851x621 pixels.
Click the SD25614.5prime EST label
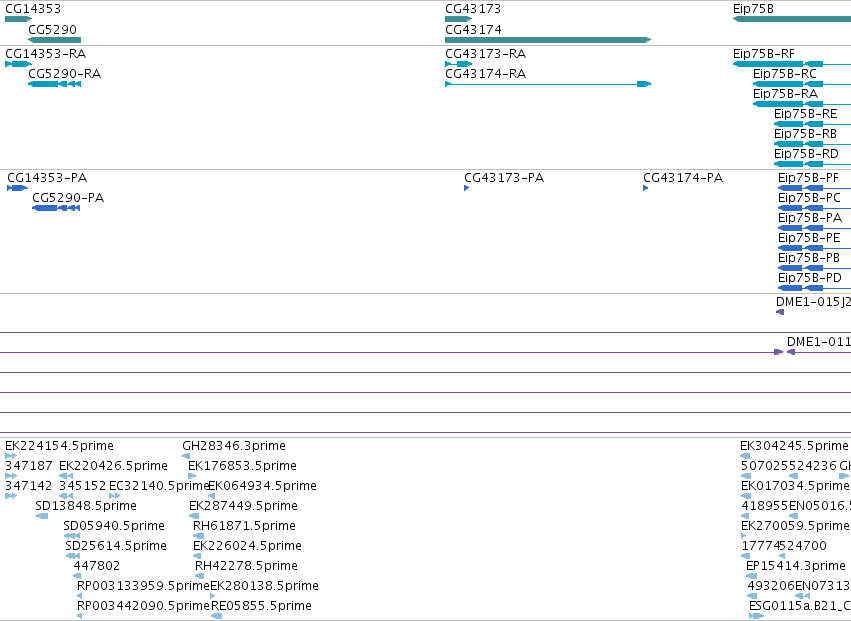coord(116,547)
